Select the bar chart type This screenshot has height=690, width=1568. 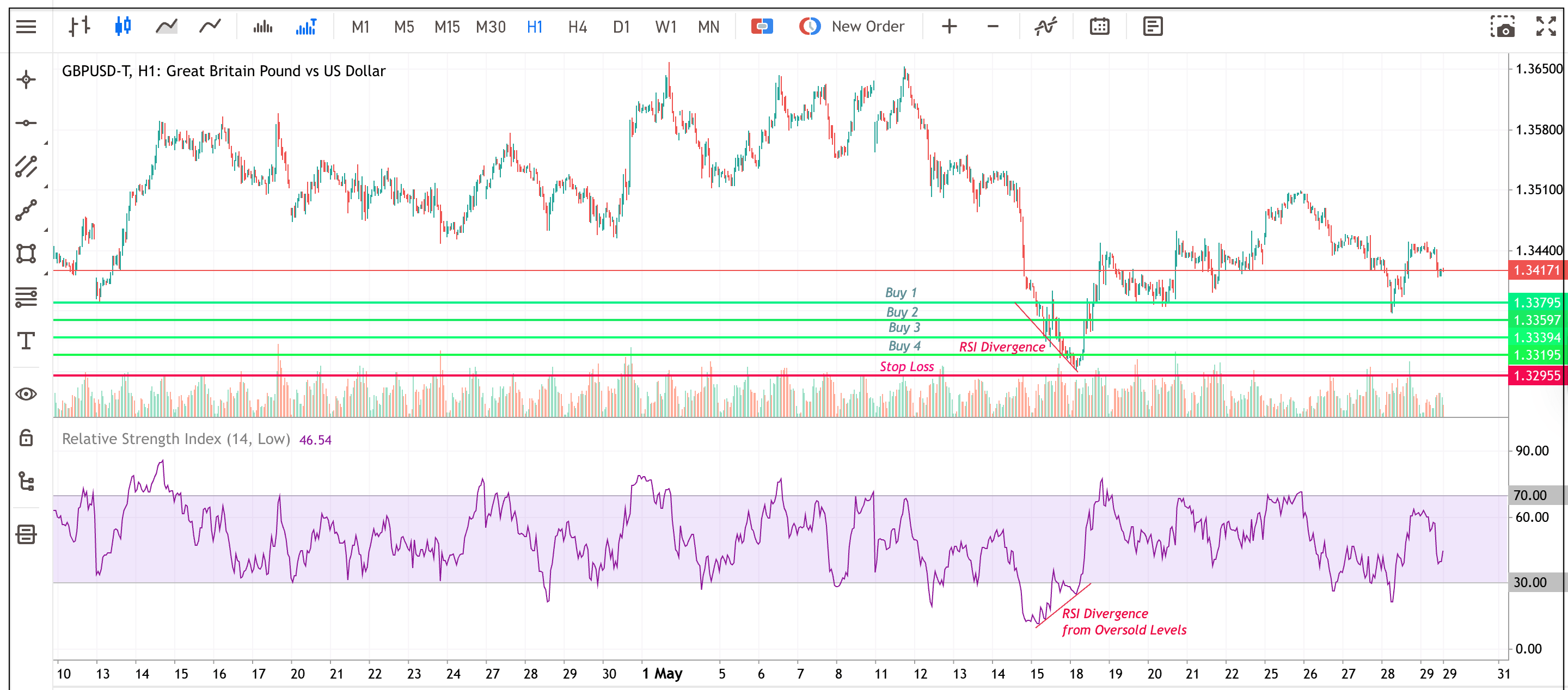point(79,27)
